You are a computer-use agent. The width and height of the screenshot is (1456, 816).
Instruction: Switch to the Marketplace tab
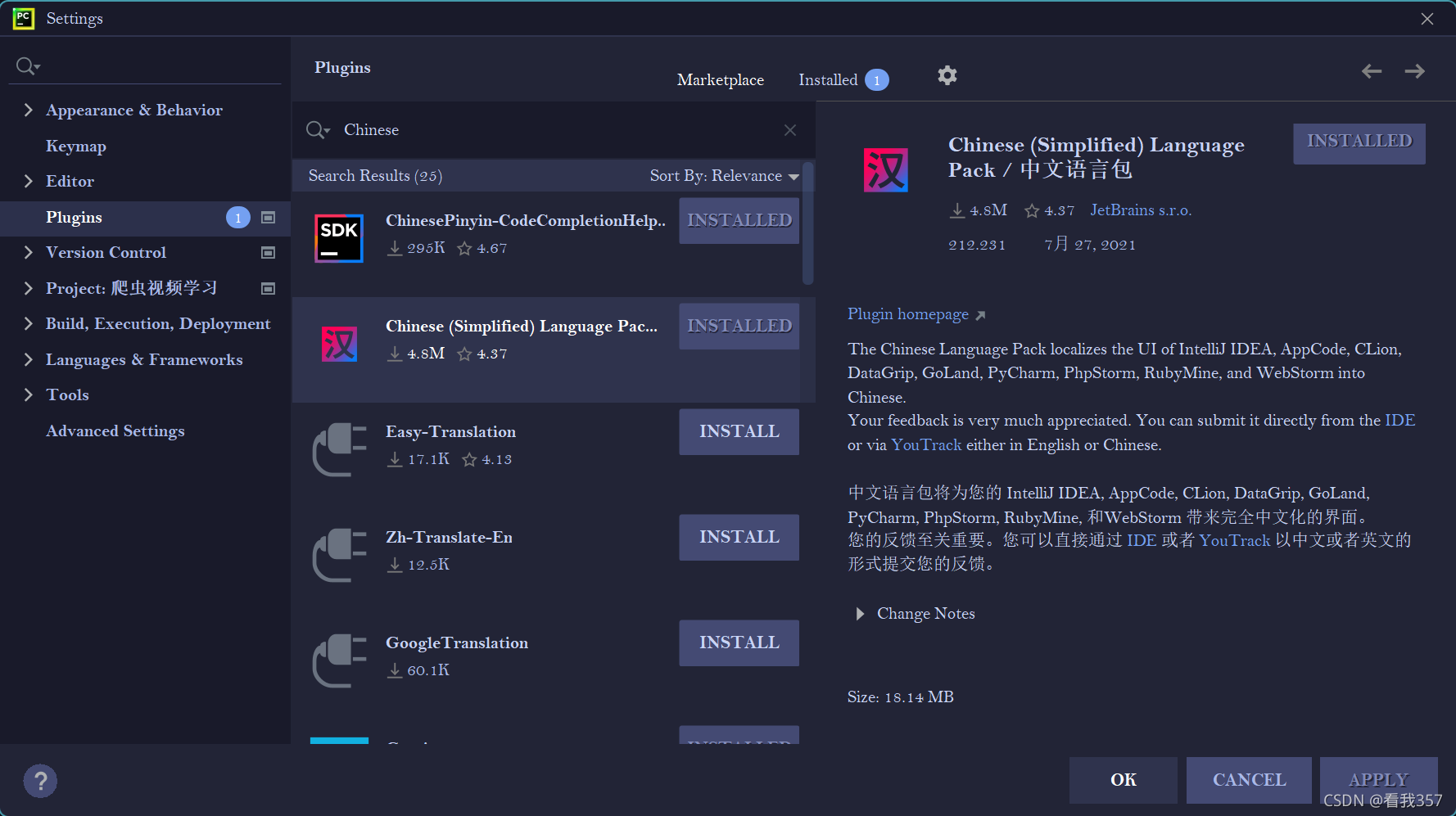pos(720,80)
